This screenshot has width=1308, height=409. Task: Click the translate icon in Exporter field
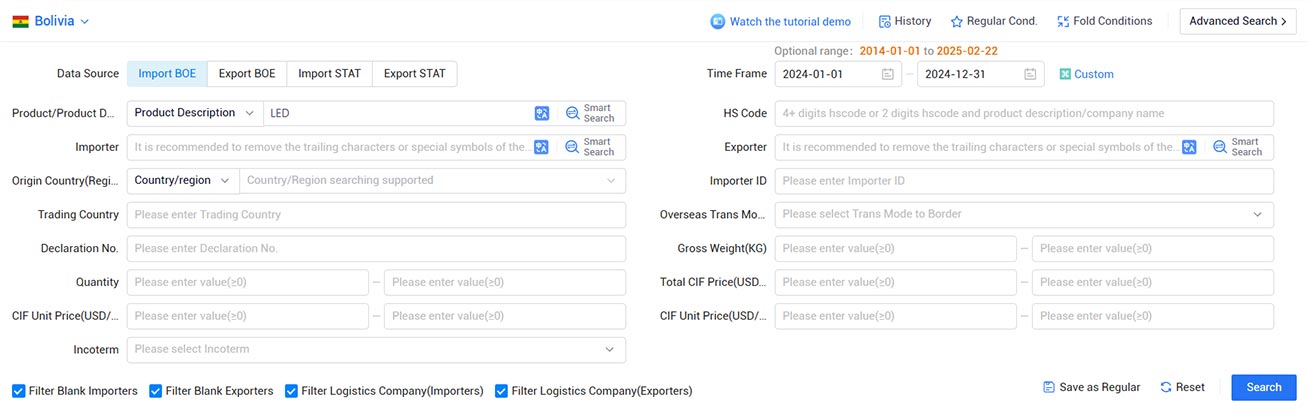[x=1189, y=147]
